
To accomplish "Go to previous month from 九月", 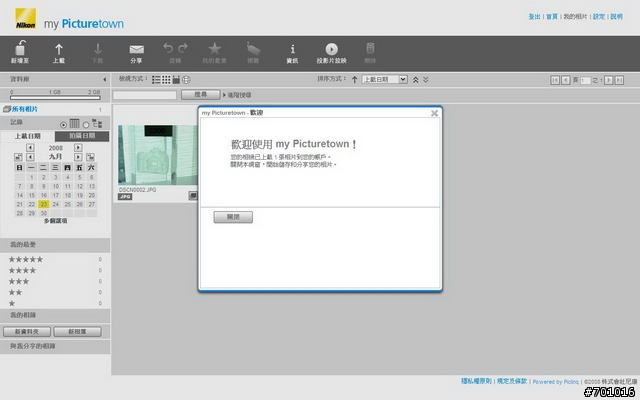I will coord(30,157).
